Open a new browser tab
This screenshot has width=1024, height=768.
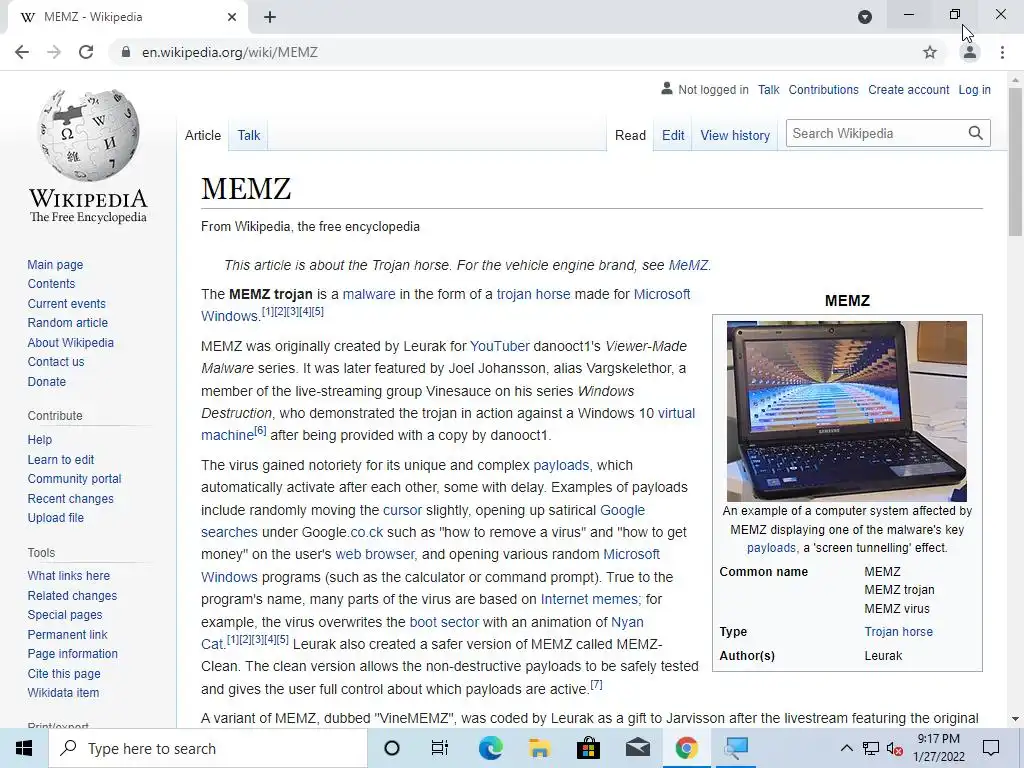click(270, 17)
